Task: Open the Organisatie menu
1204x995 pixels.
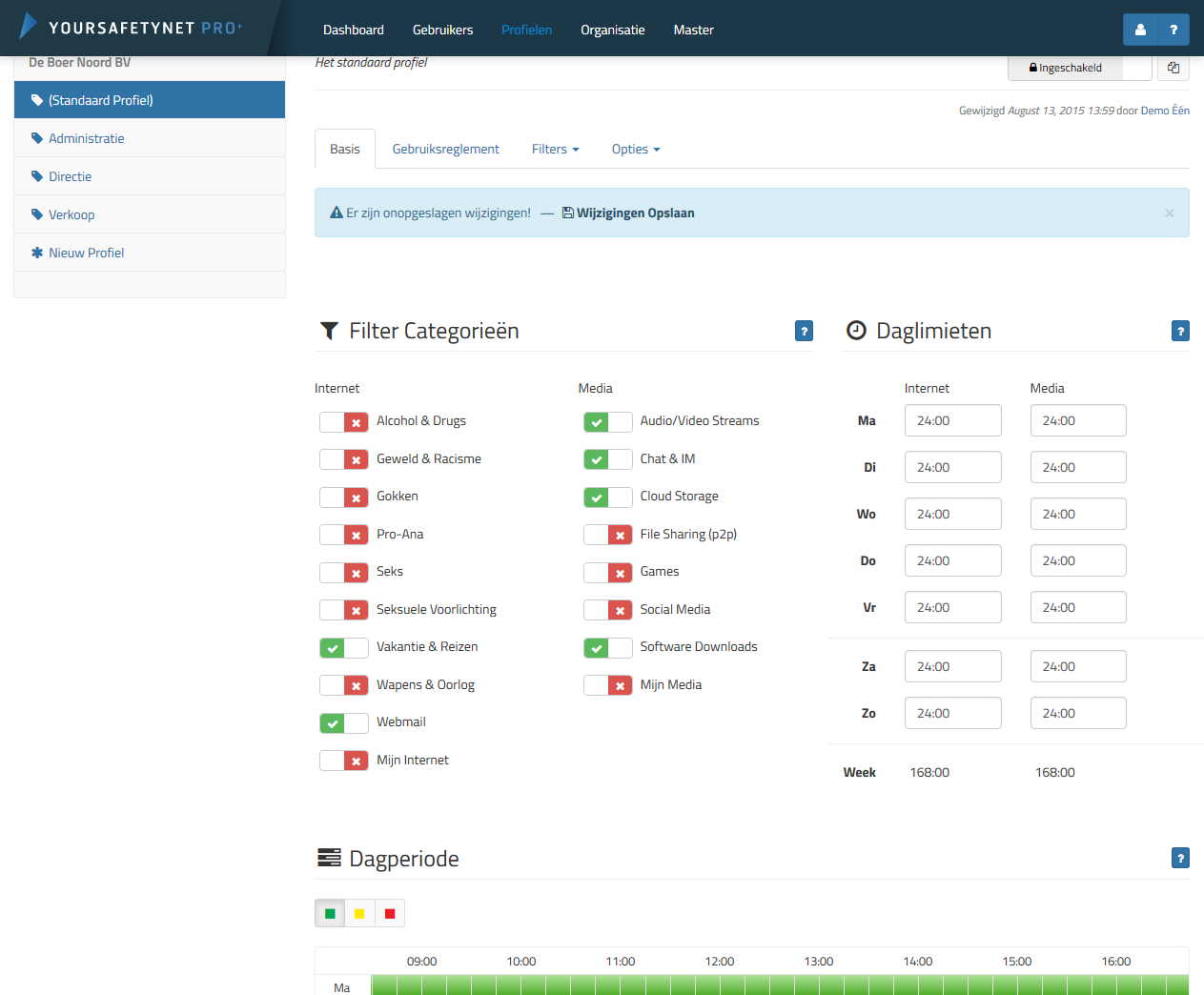Action: pyautogui.click(x=613, y=30)
